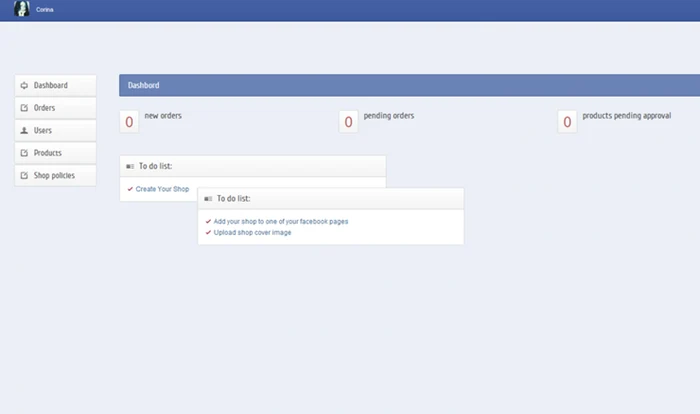The image size is (700, 414).
Task: Open the Users sidebar item
Action: pyautogui.click(x=55, y=130)
